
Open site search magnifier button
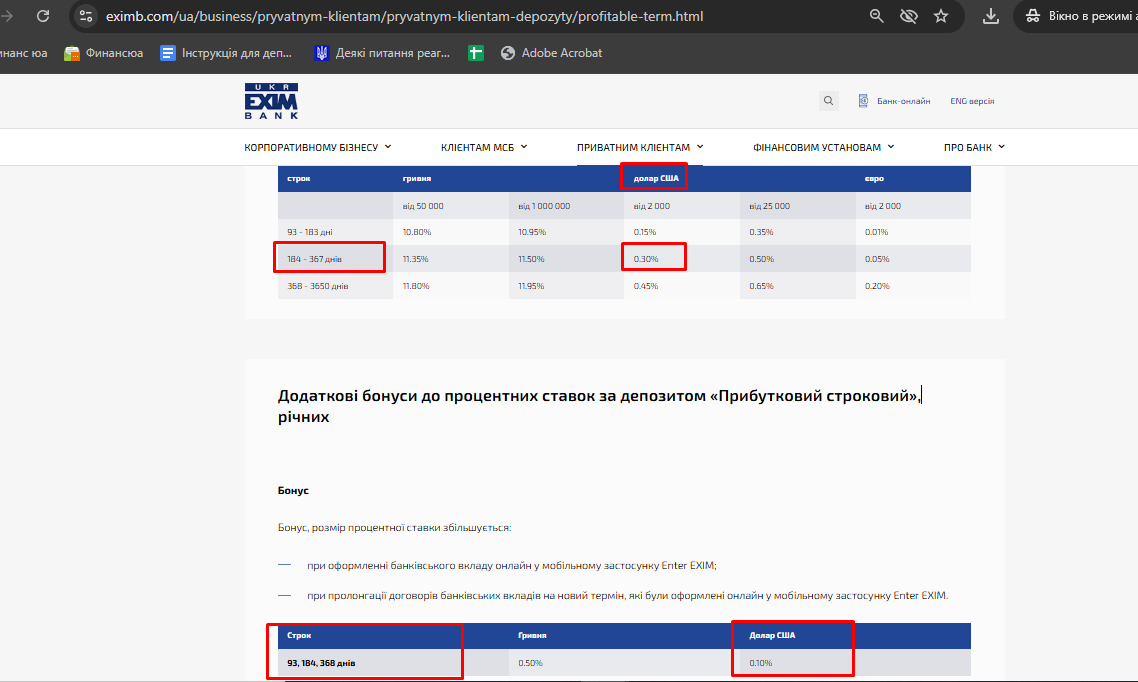[x=828, y=101]
